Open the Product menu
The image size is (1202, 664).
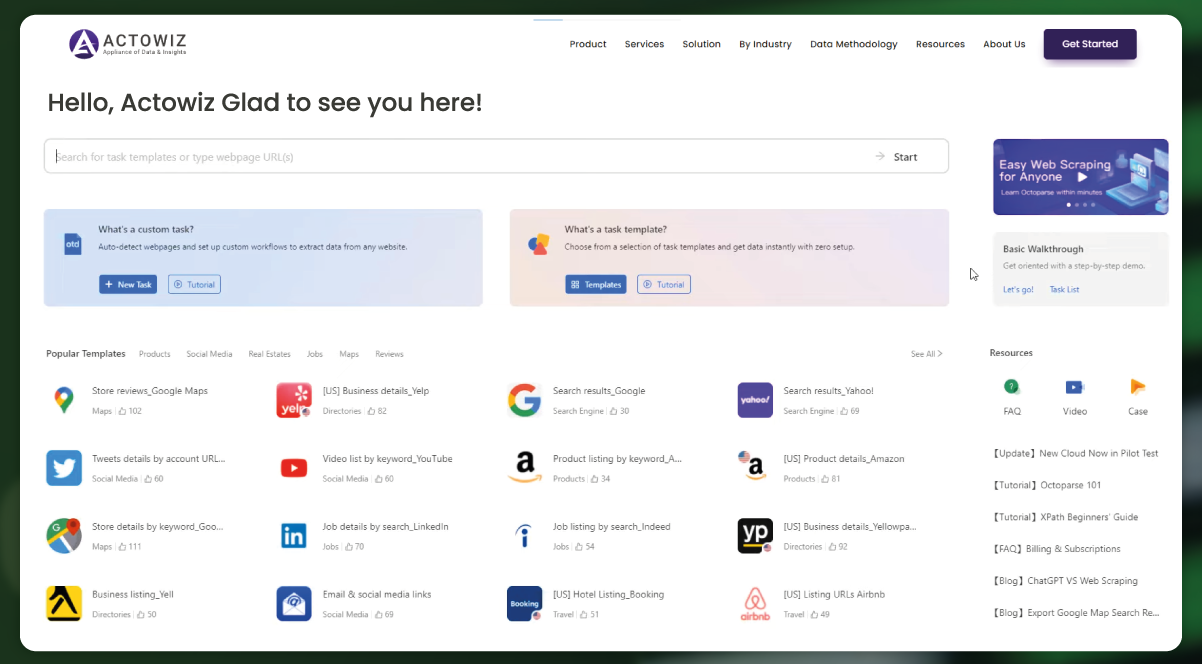click(x=588, y=44)
